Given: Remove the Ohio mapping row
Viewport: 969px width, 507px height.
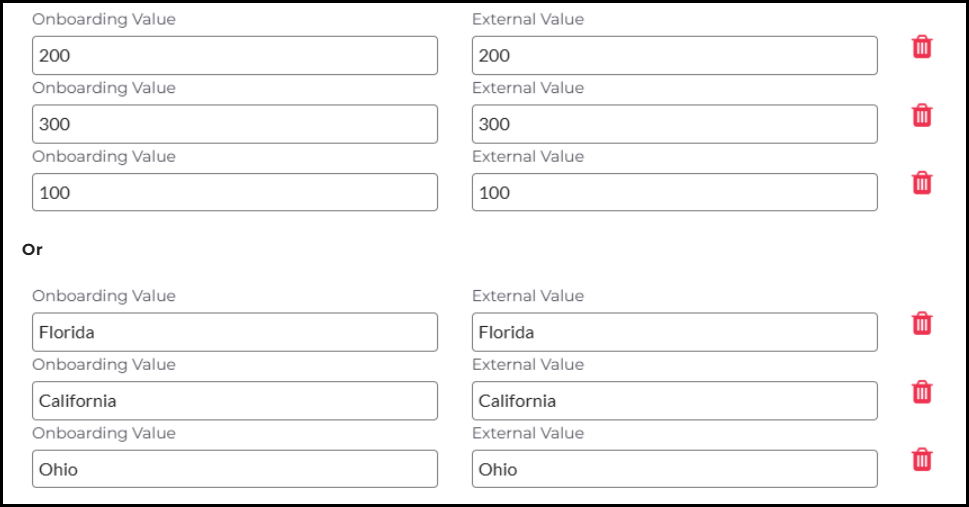Looking at the screenshot, I should point(922,460).
